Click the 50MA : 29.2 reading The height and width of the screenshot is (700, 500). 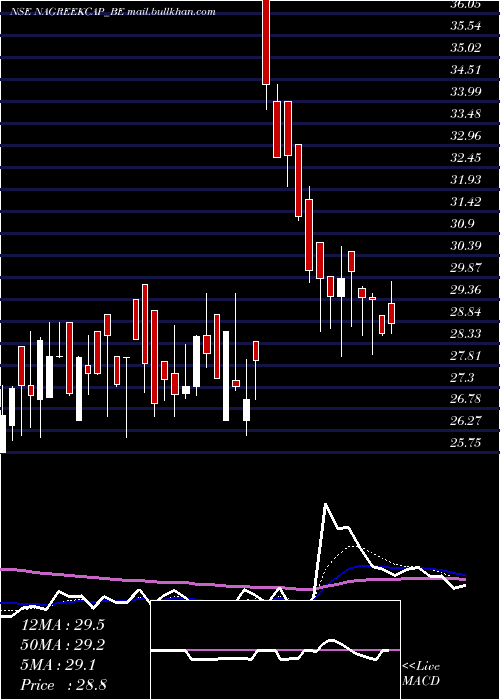[62, 645]
